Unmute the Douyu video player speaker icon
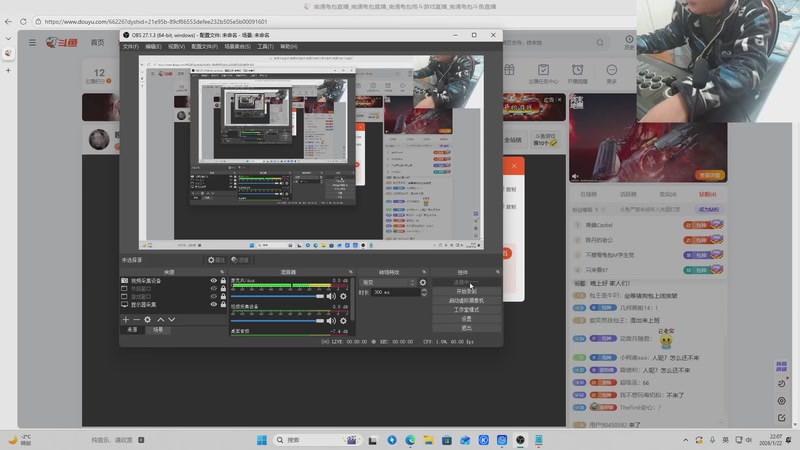The width and height of the screenshot is (800, 450). 576,176
